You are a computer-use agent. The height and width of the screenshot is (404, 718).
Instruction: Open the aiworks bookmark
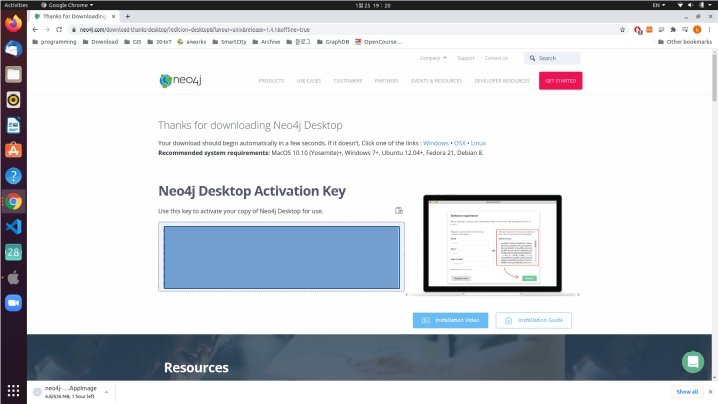pos(191,42)
